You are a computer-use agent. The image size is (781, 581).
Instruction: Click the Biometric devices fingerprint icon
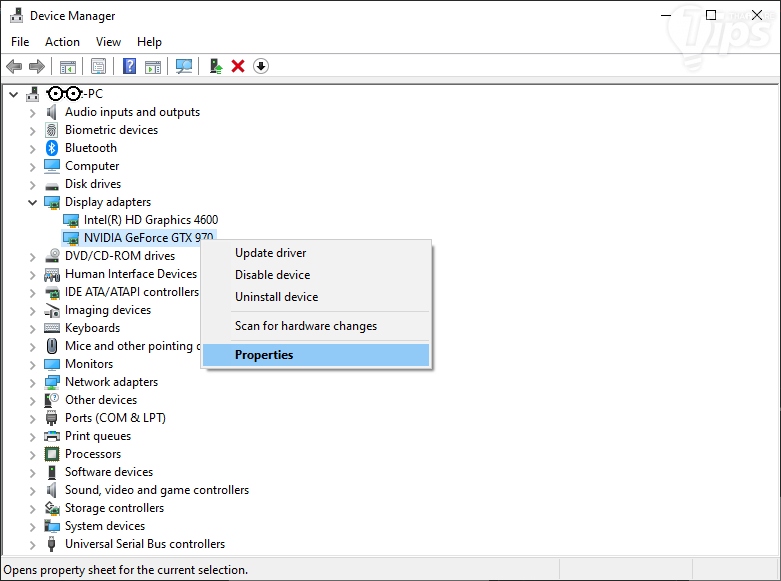[52, 130]
